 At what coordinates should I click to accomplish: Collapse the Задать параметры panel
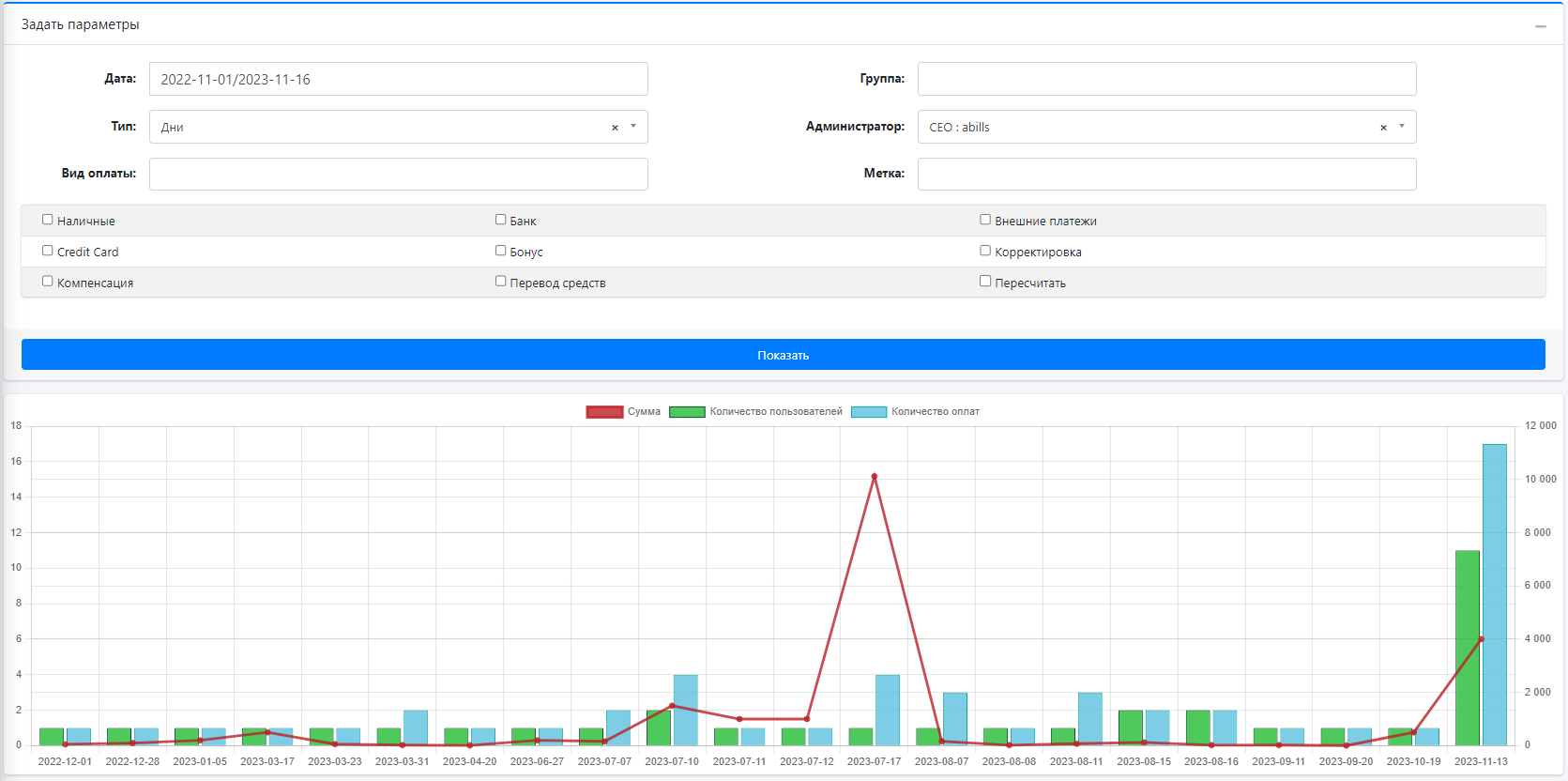click(1540, 26)
